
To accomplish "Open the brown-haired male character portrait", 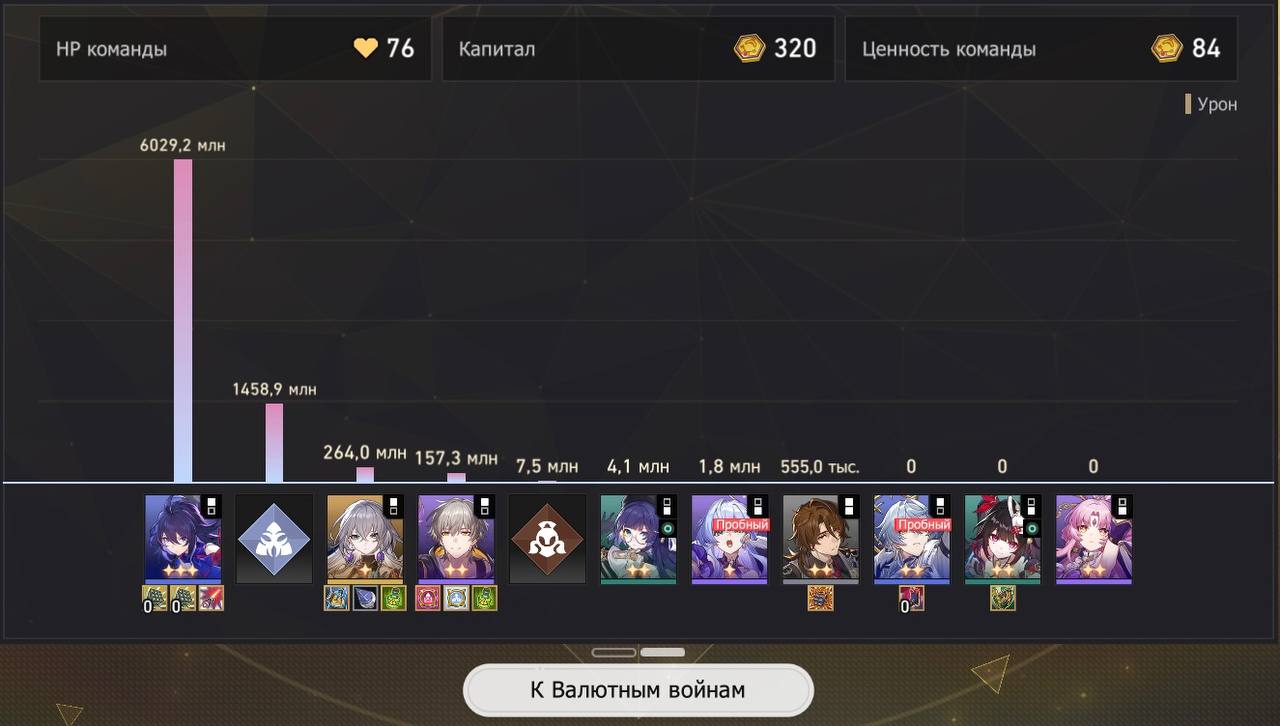I will 821,539.
